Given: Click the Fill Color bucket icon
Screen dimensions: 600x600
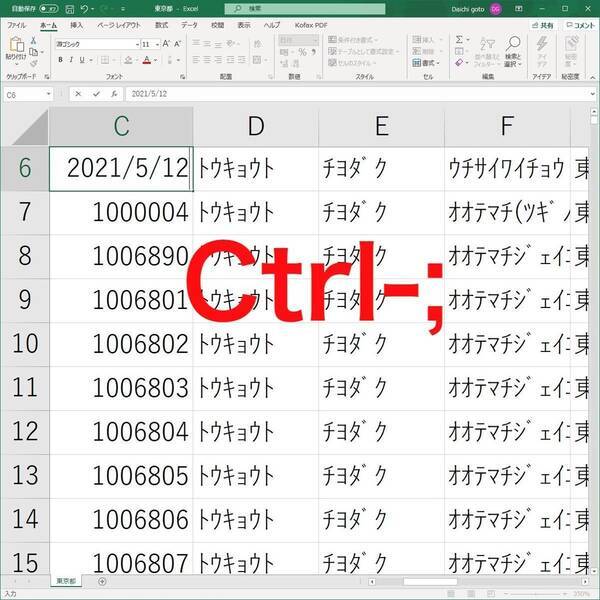Looking at the screenshot, I should click(128, 60).
